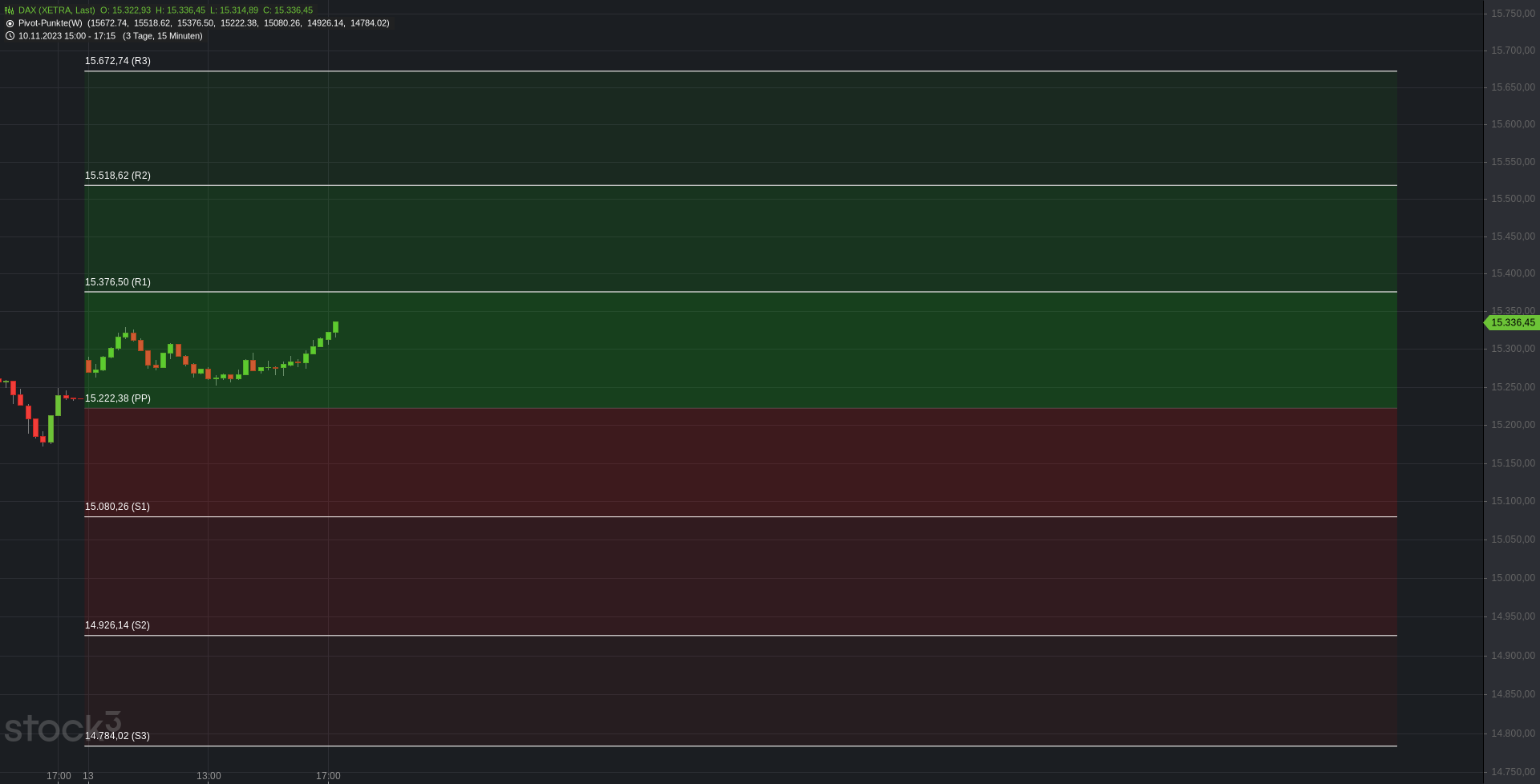Click the 17:00 marker below the latest candle

coord(328,776)
